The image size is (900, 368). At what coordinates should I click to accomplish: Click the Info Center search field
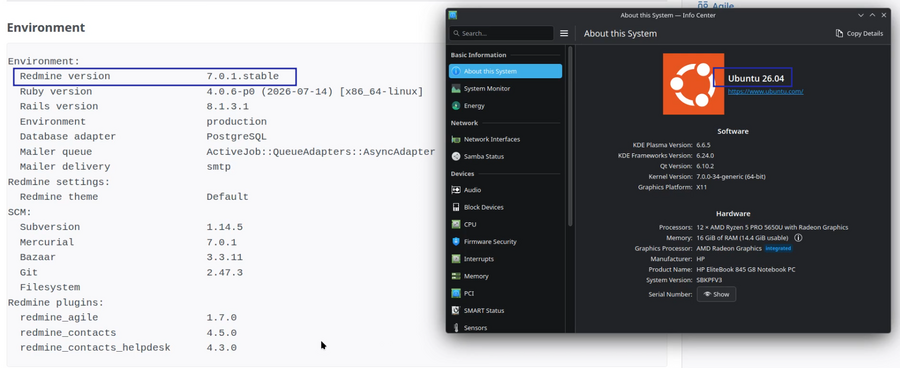501,33
